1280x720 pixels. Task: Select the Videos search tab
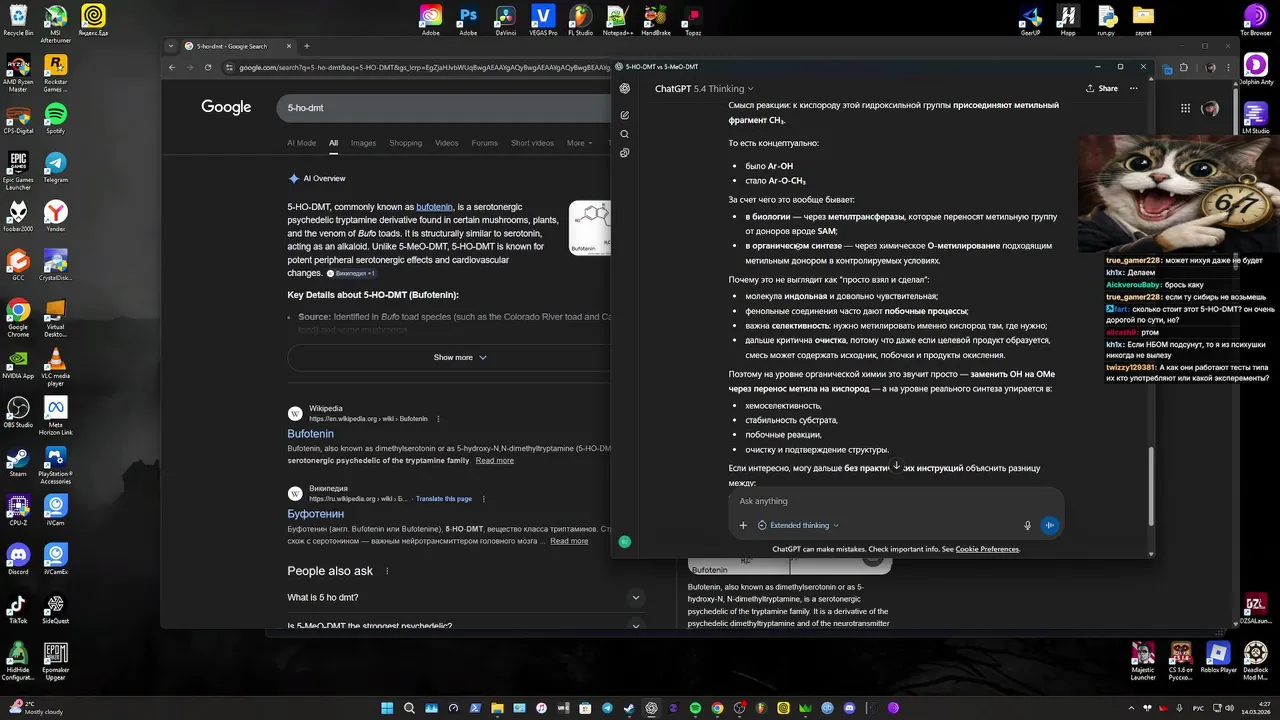(447, 143)
